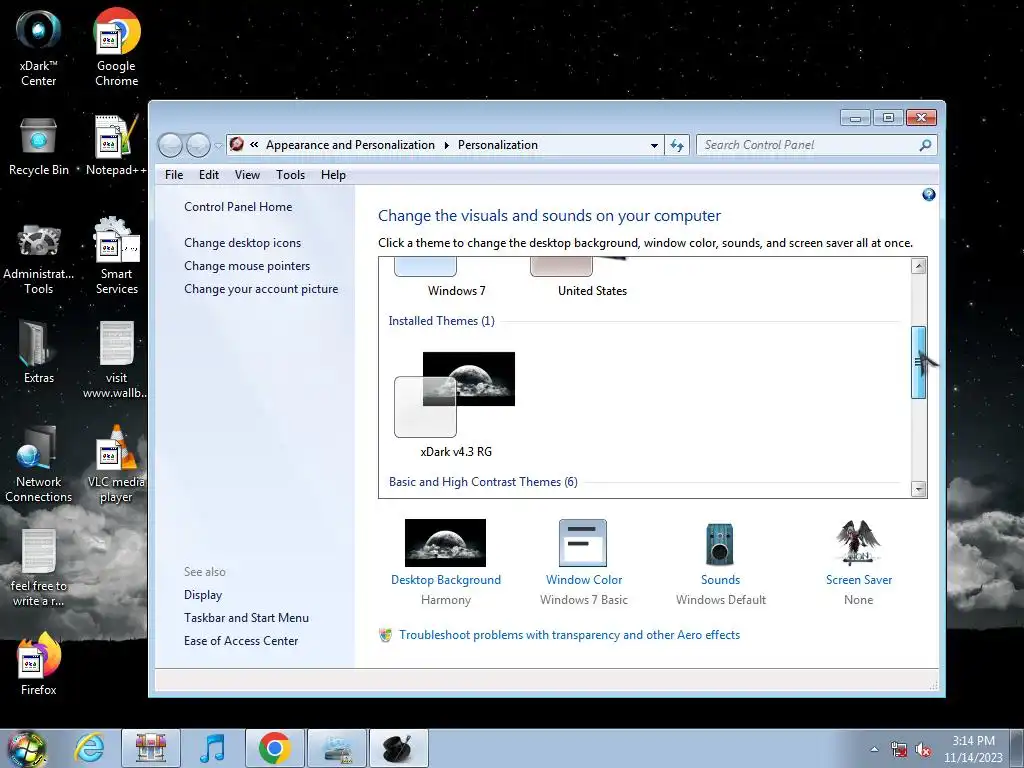Open the Help menu
Image resolution: width=1024 pixels, height=768 pixels.
(x=333, y=175)
